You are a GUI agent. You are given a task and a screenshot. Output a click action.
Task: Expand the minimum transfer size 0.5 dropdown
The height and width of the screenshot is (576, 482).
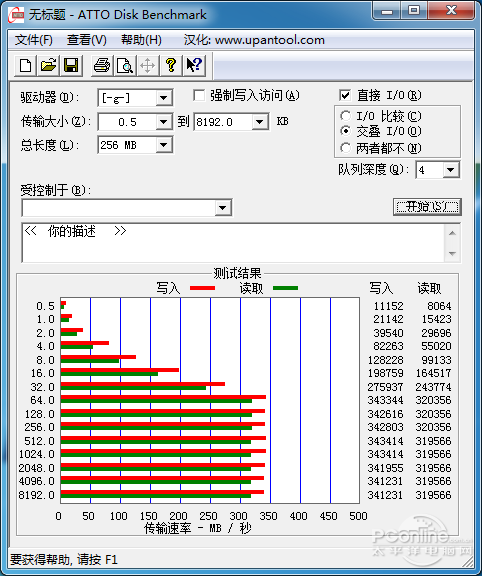(163, 122)
